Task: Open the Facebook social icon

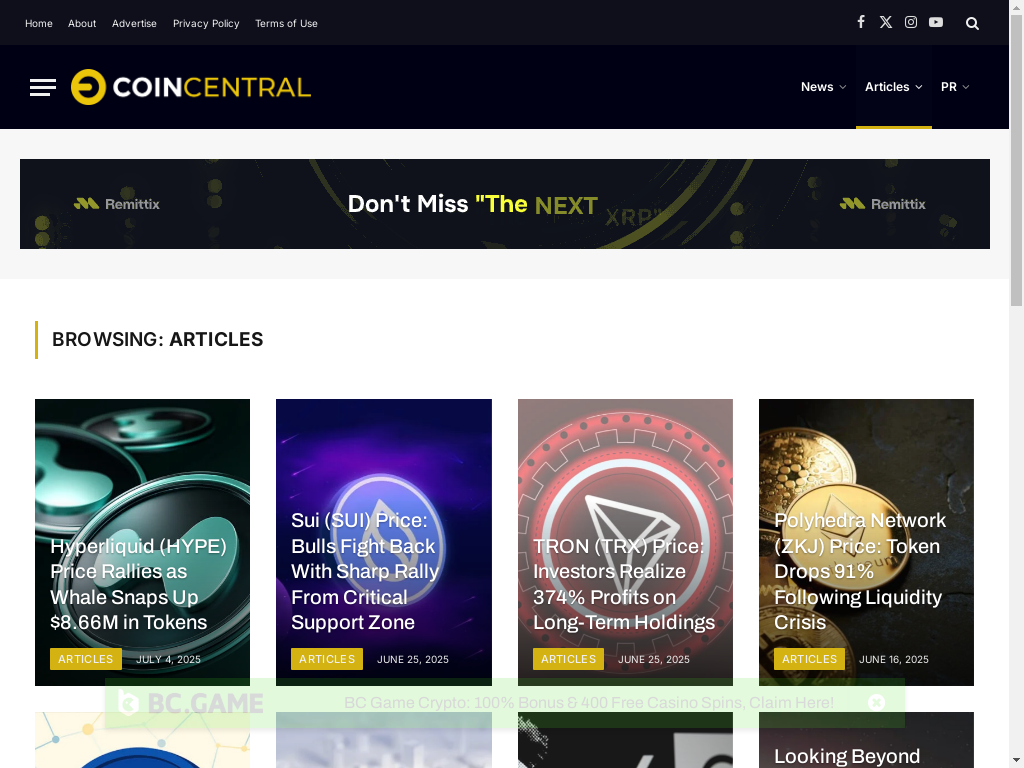Action: pyautogui.click(x=861, y=22)
